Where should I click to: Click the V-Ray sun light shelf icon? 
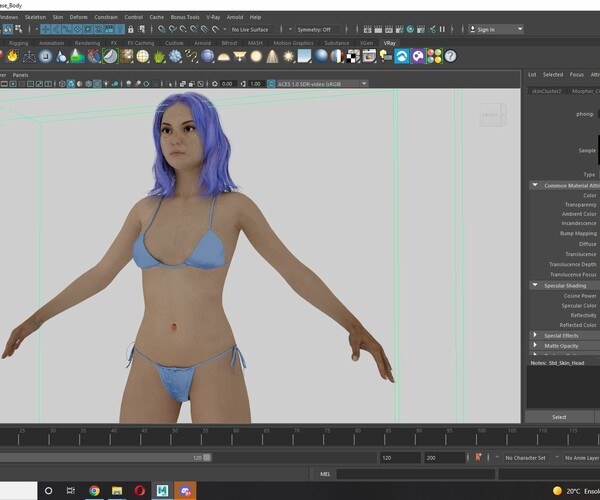coord(289,57)
